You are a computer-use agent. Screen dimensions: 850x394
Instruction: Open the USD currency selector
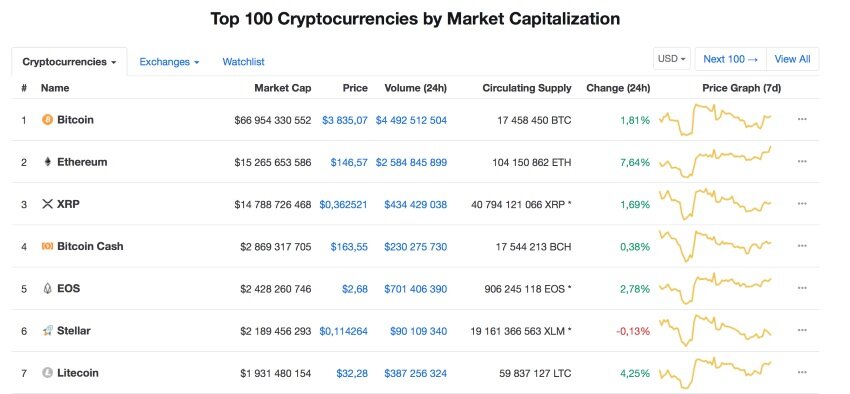(x=672, y=59)
